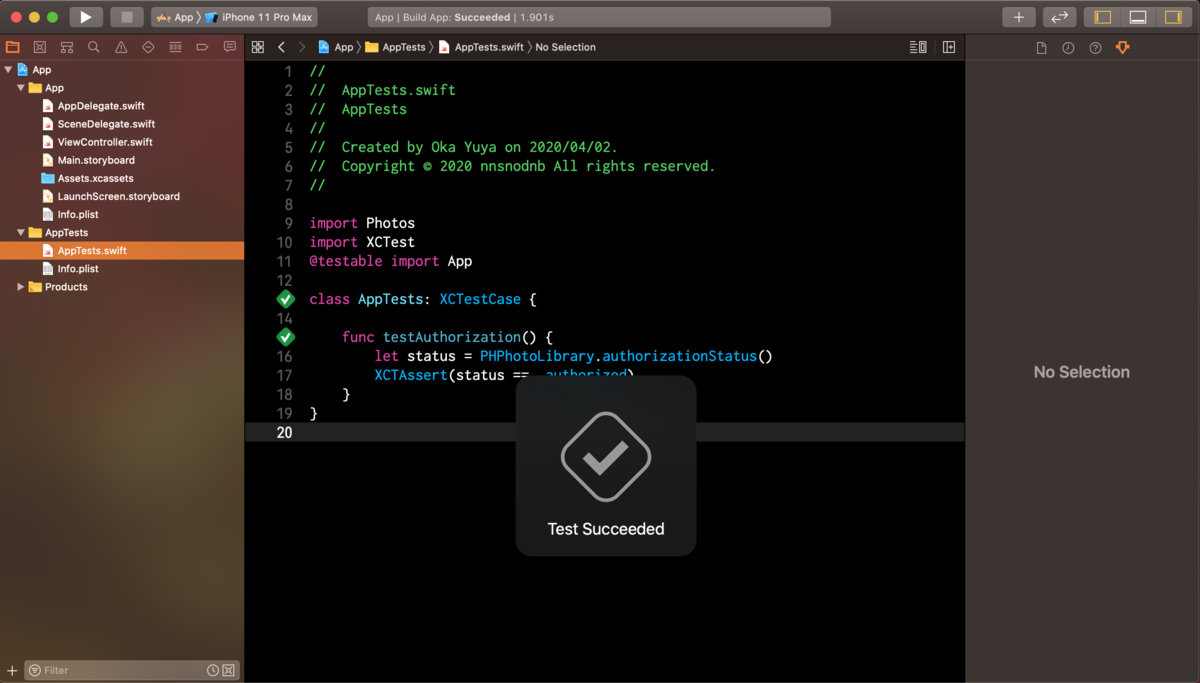Viewport: 1200px width, 683px height.
Task: Show the Quick Help inspector
Action: 1095,48
